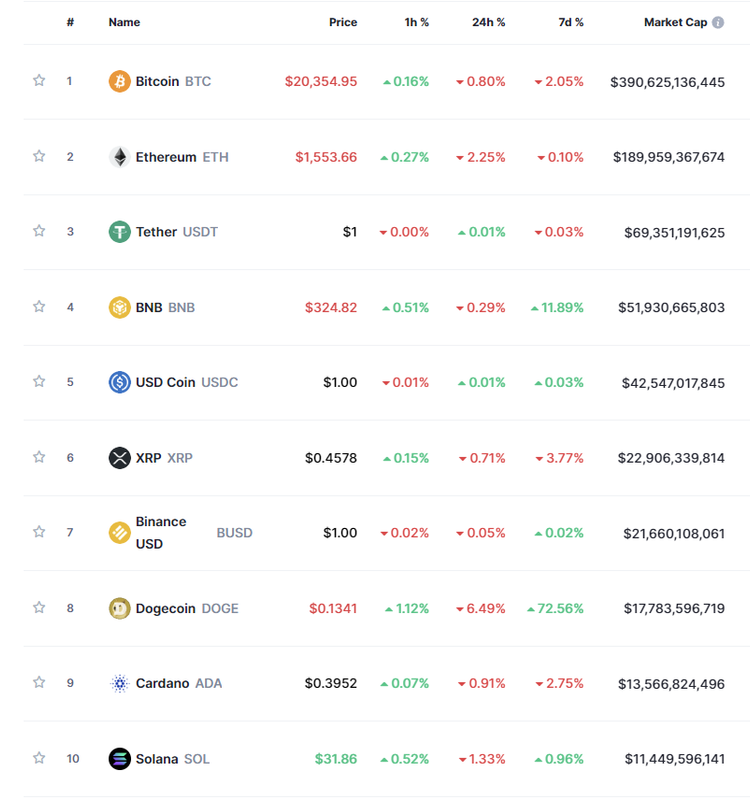Toggle watchlist star for Cardano
750x800 pixels.
(x=39, y=682)
